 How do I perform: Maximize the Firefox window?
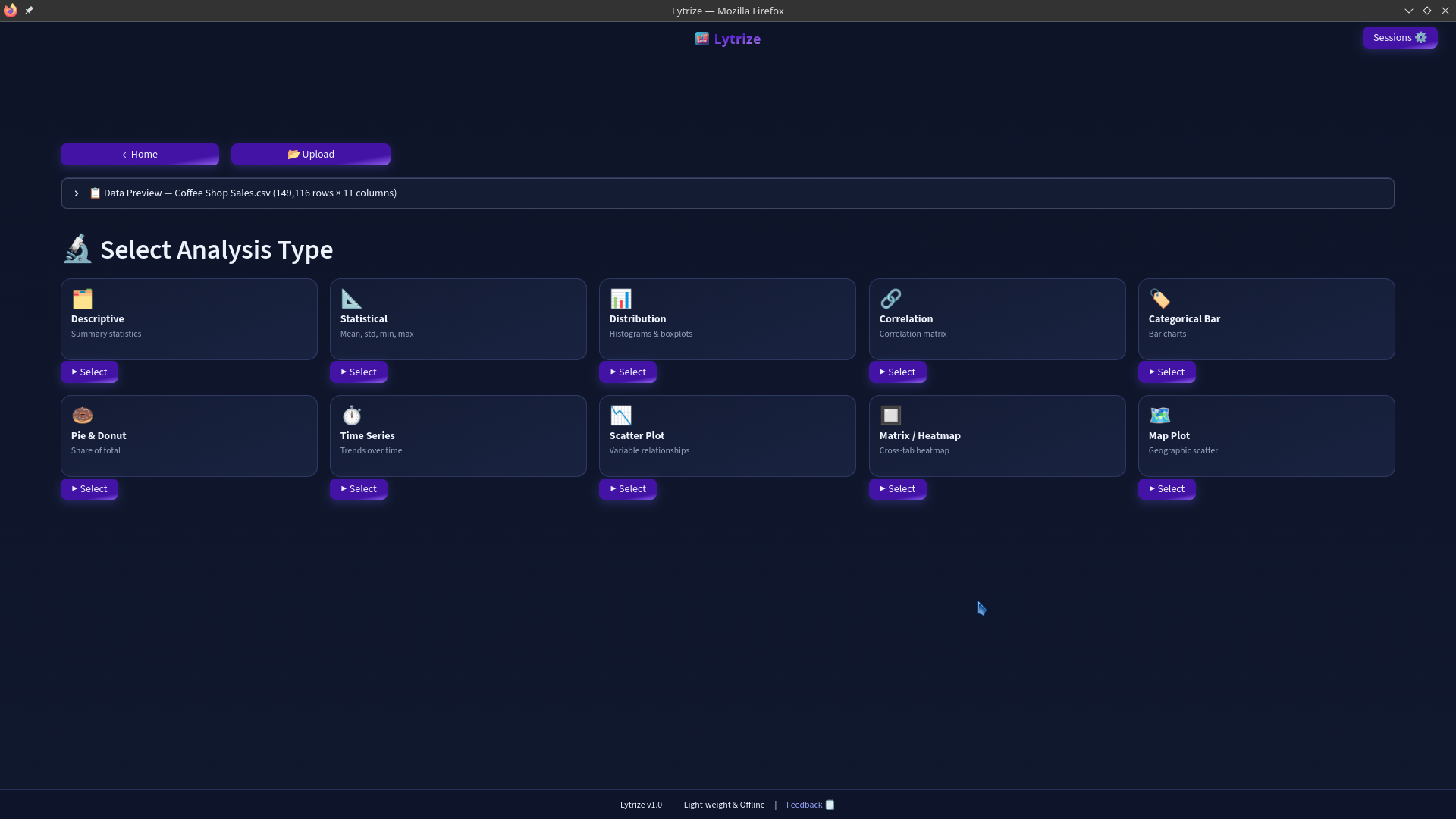pos(1426,11)
